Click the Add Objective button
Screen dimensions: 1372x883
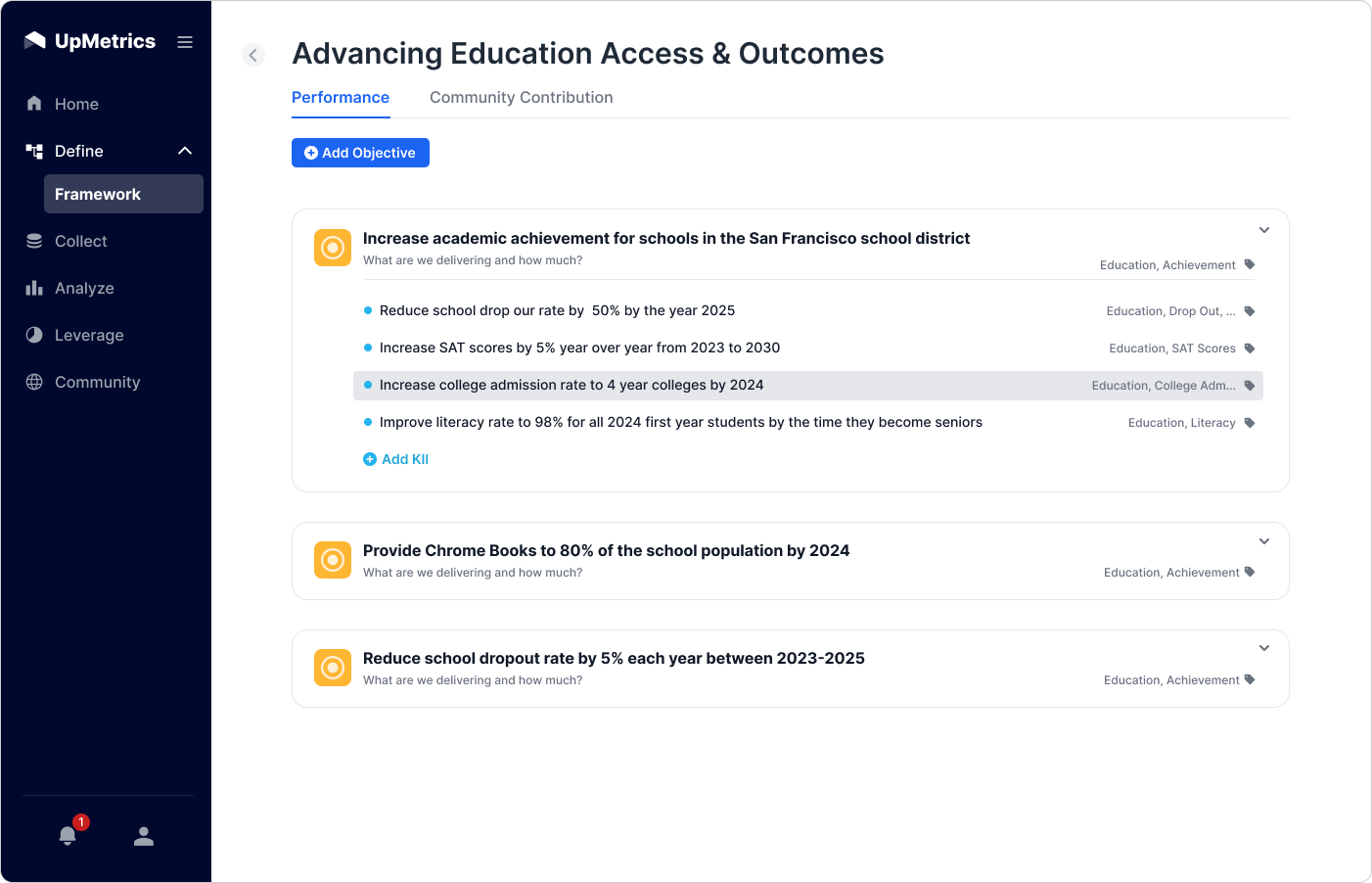coord(360,153)
